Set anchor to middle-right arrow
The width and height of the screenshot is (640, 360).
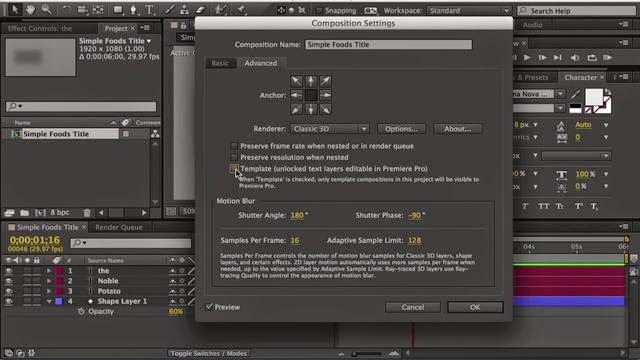pos(325,96)
